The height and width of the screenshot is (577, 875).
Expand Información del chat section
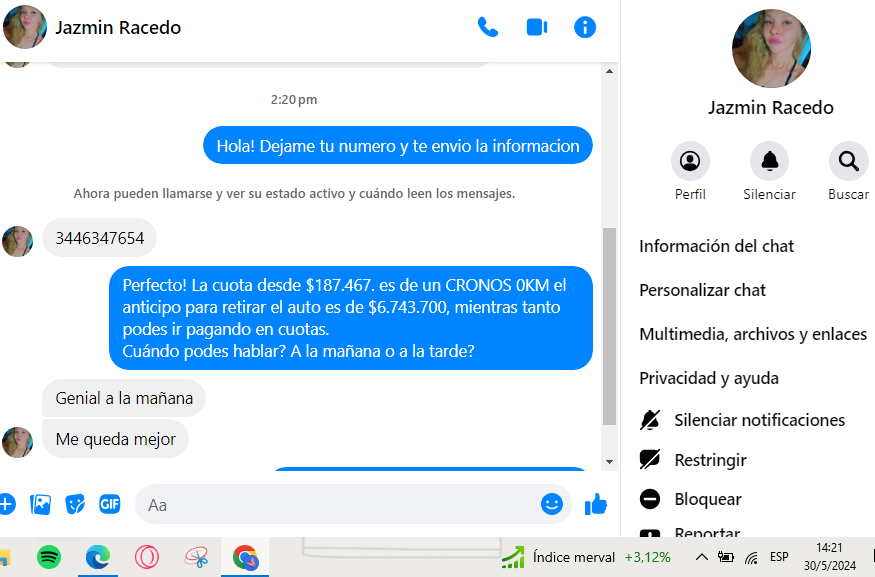pos(716,246)
